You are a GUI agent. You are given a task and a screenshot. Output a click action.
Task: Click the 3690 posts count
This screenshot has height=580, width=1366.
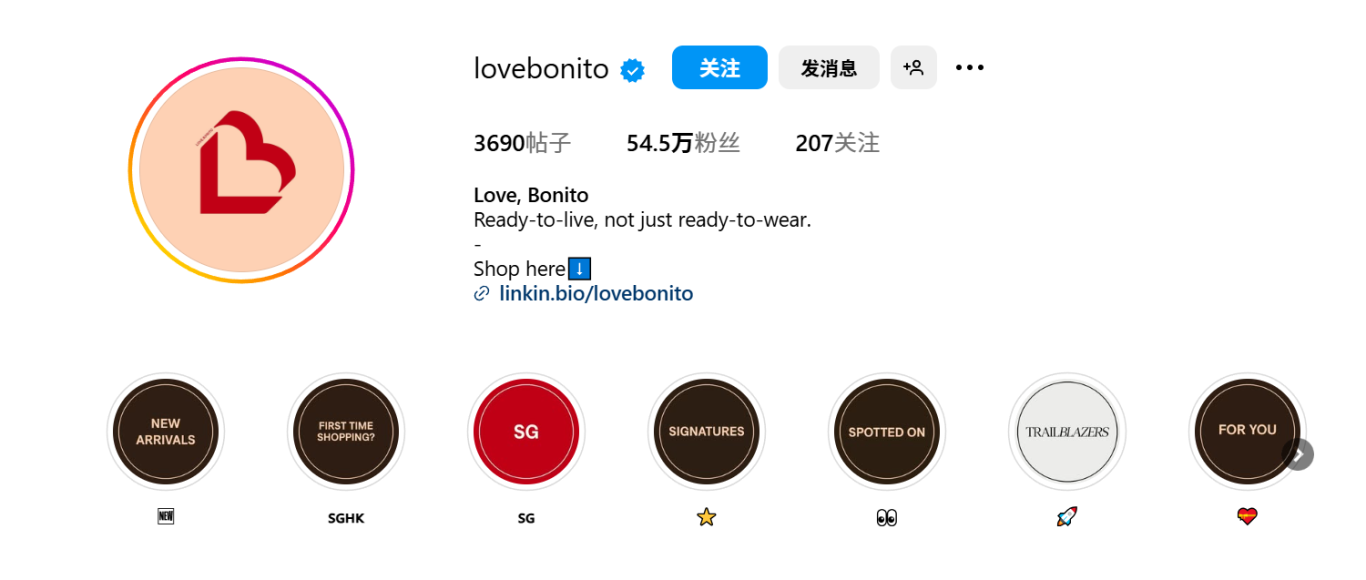click(x=522, y=143)
